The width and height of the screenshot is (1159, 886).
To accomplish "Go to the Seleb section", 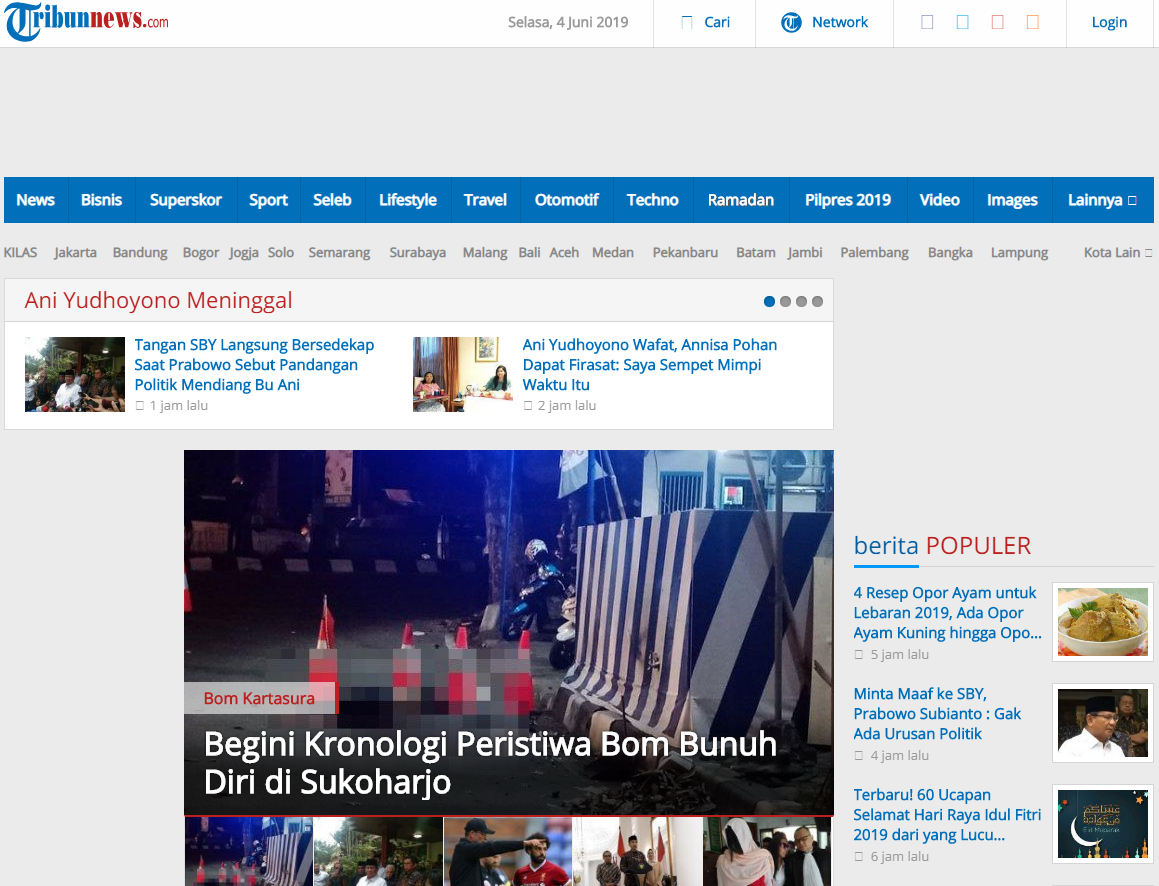I will [332, 200].
